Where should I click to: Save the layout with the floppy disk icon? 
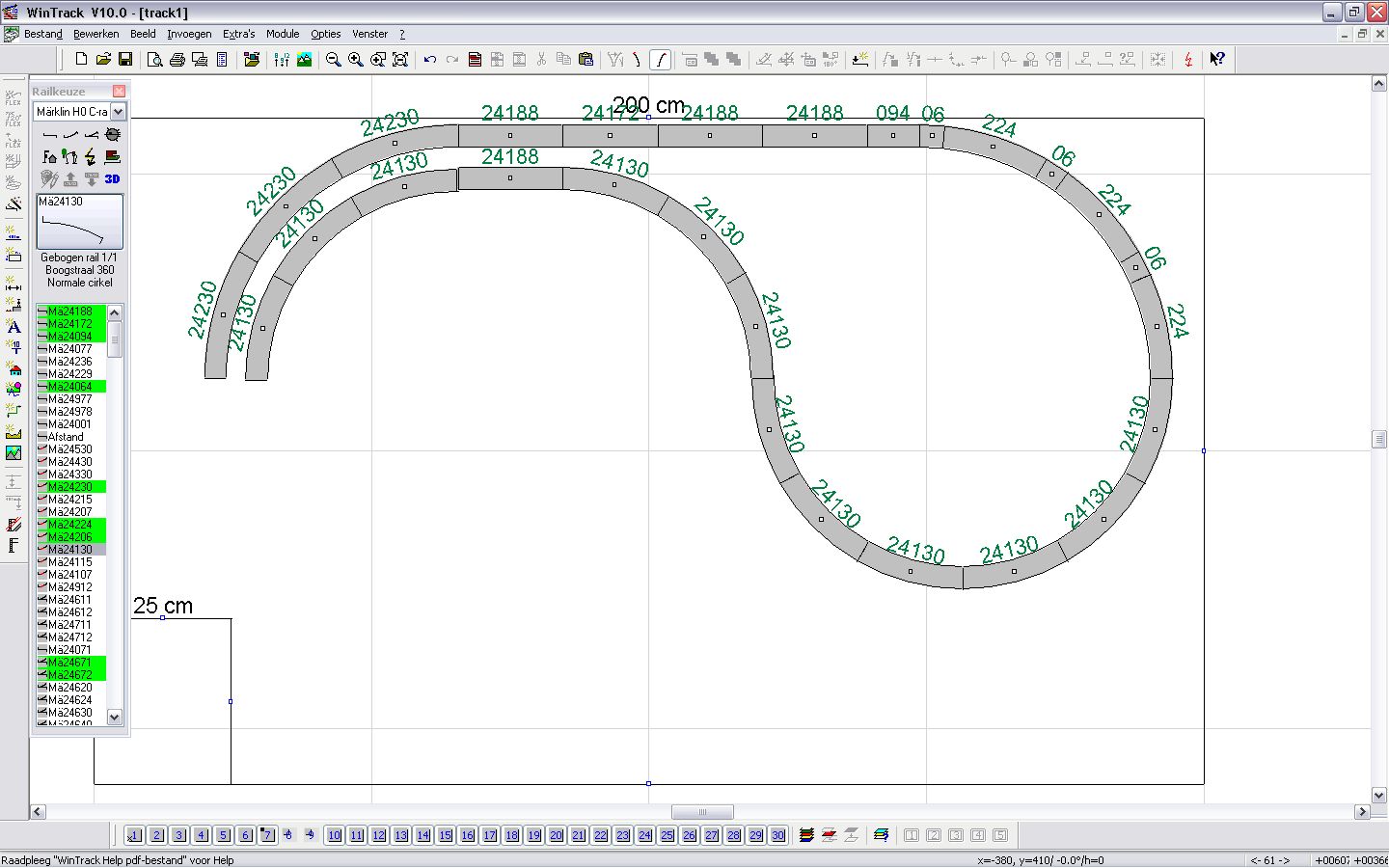125,60
